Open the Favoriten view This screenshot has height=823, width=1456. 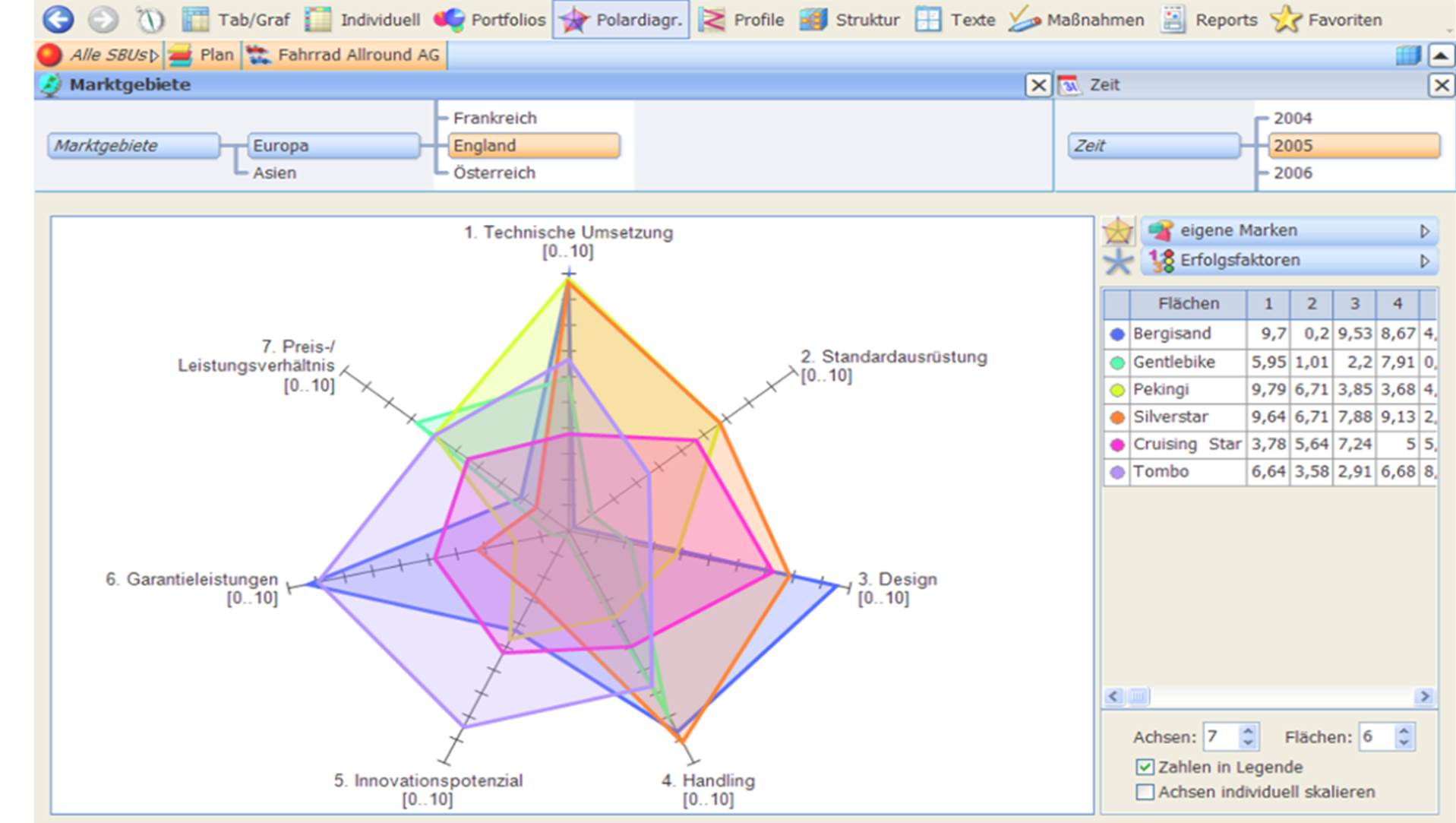click(x=1327, y=20)
